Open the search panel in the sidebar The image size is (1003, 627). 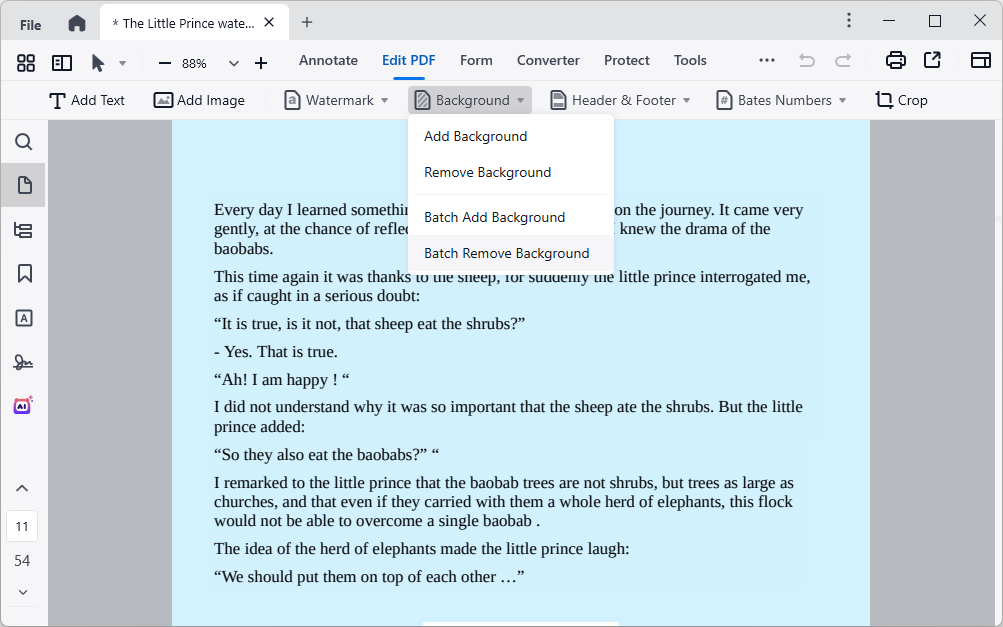(x=24, y=142)
